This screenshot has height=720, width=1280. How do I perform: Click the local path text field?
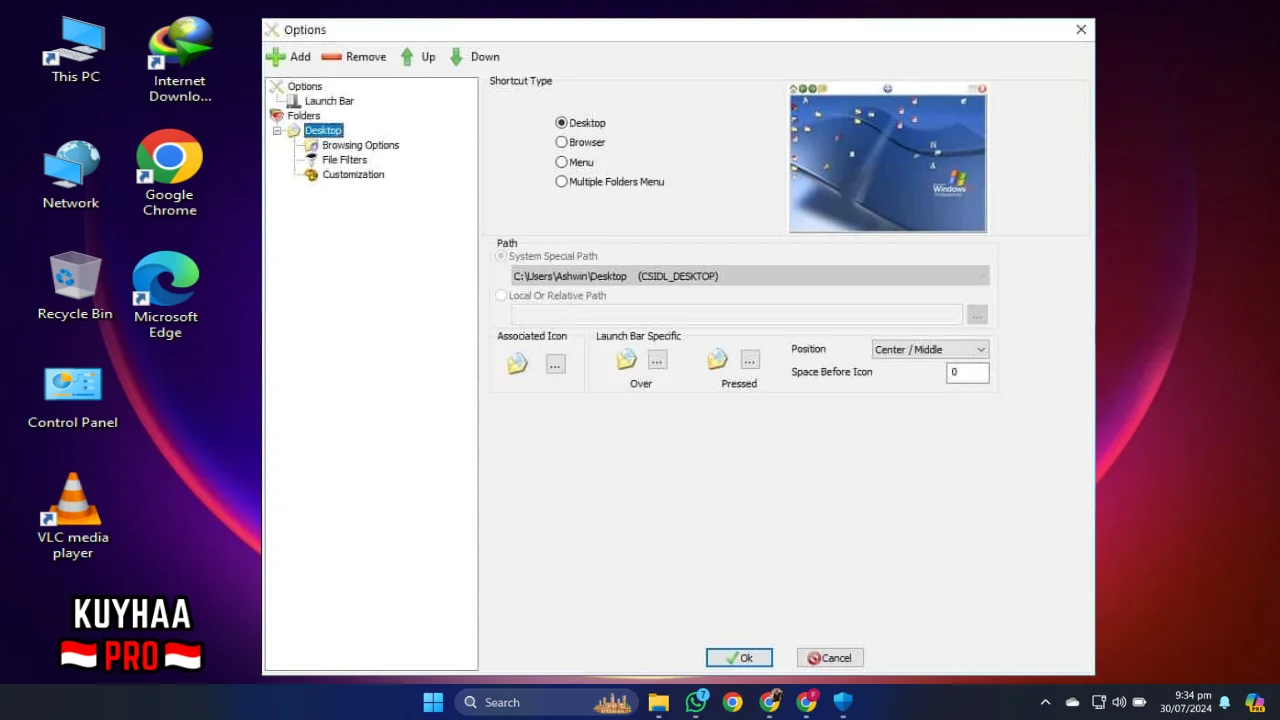tap(737, 315)
